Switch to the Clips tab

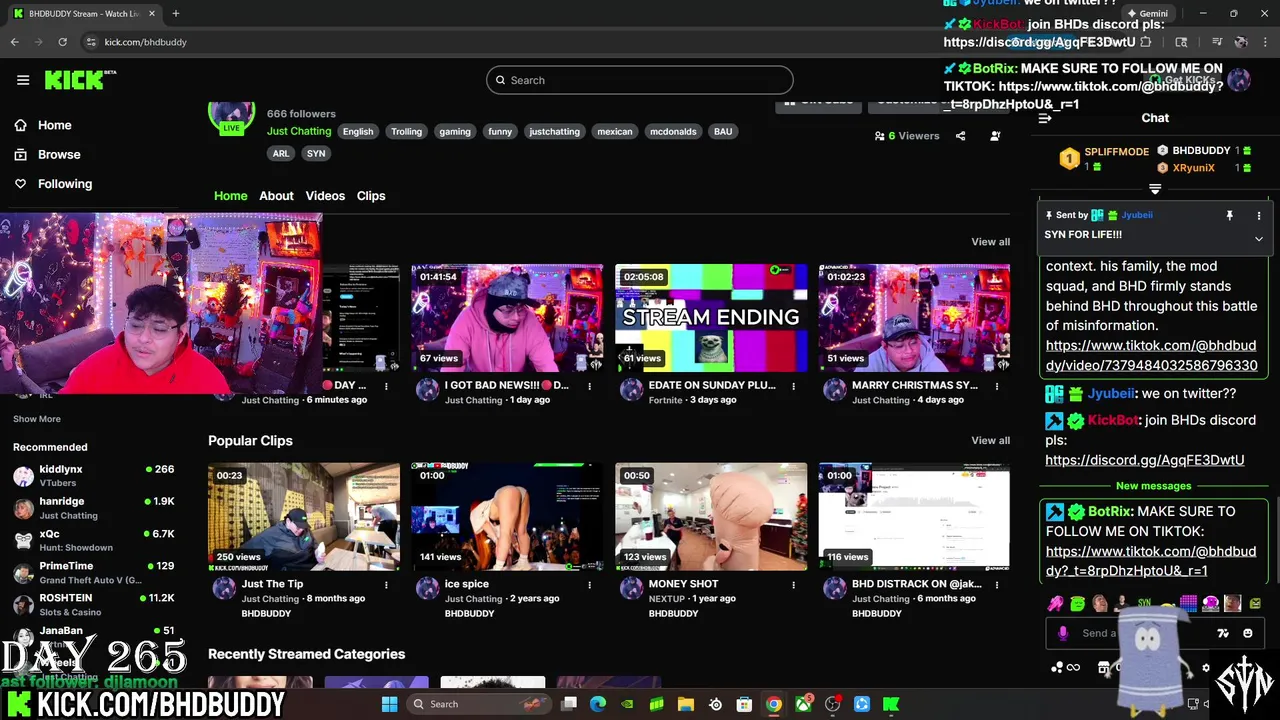(371, 196)
